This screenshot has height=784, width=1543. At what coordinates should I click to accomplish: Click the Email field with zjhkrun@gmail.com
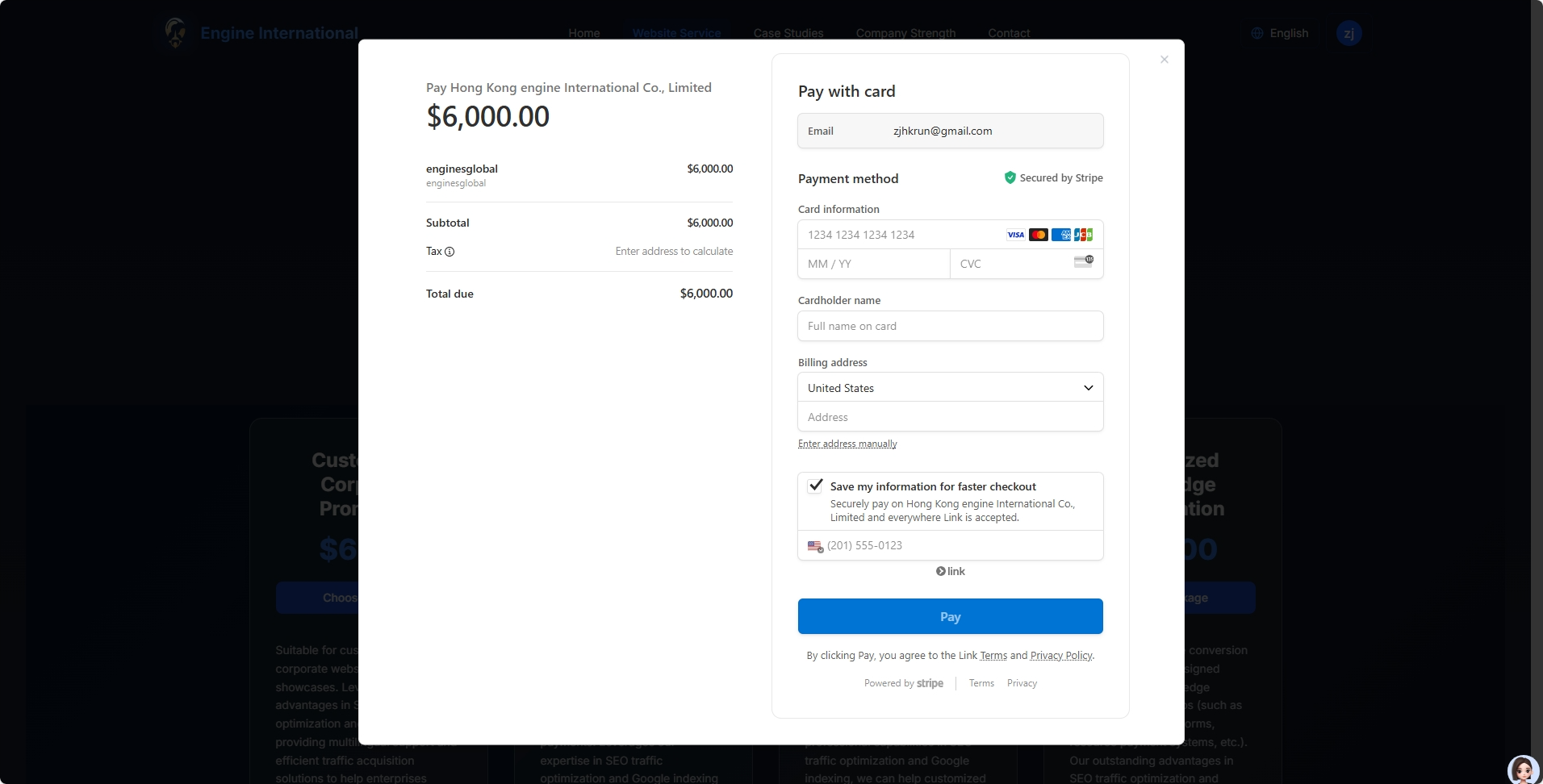coord(951,131)
